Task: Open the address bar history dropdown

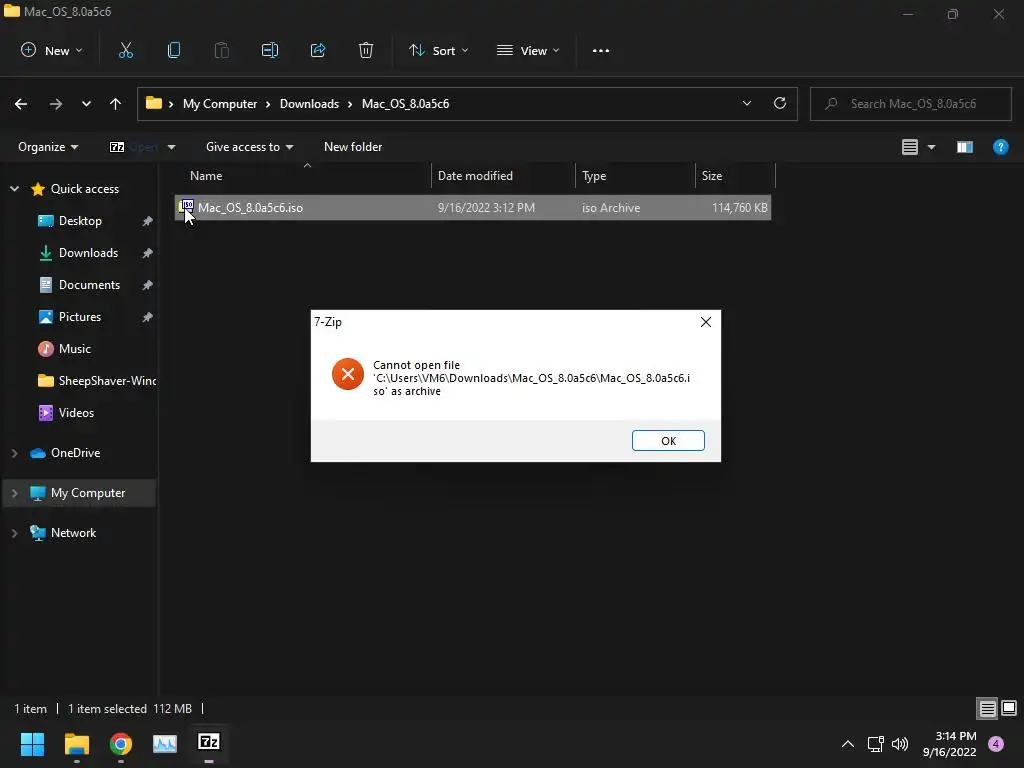Action: pos(746,103)
